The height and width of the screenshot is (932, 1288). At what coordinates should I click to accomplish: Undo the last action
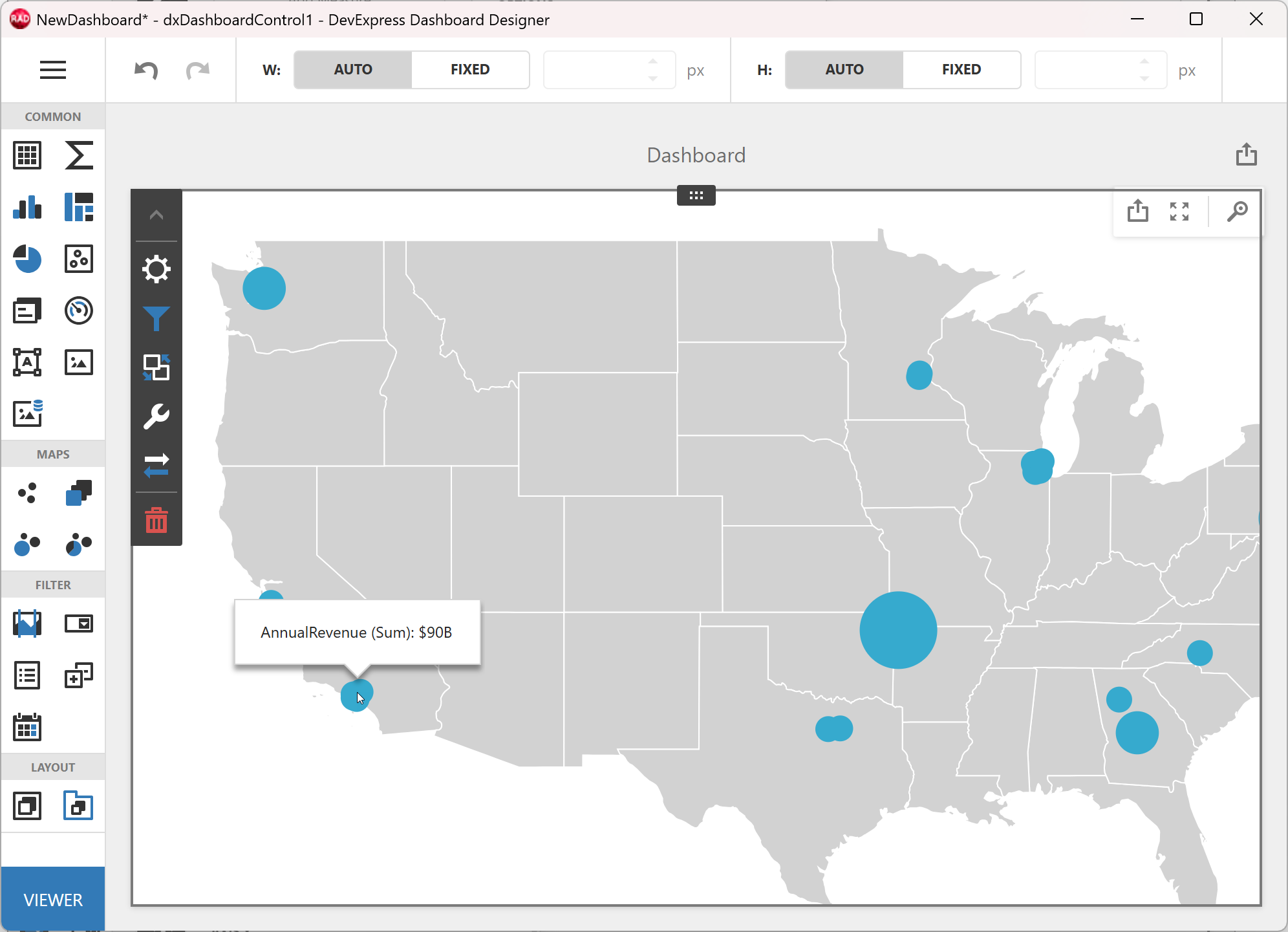click(146, 70)
